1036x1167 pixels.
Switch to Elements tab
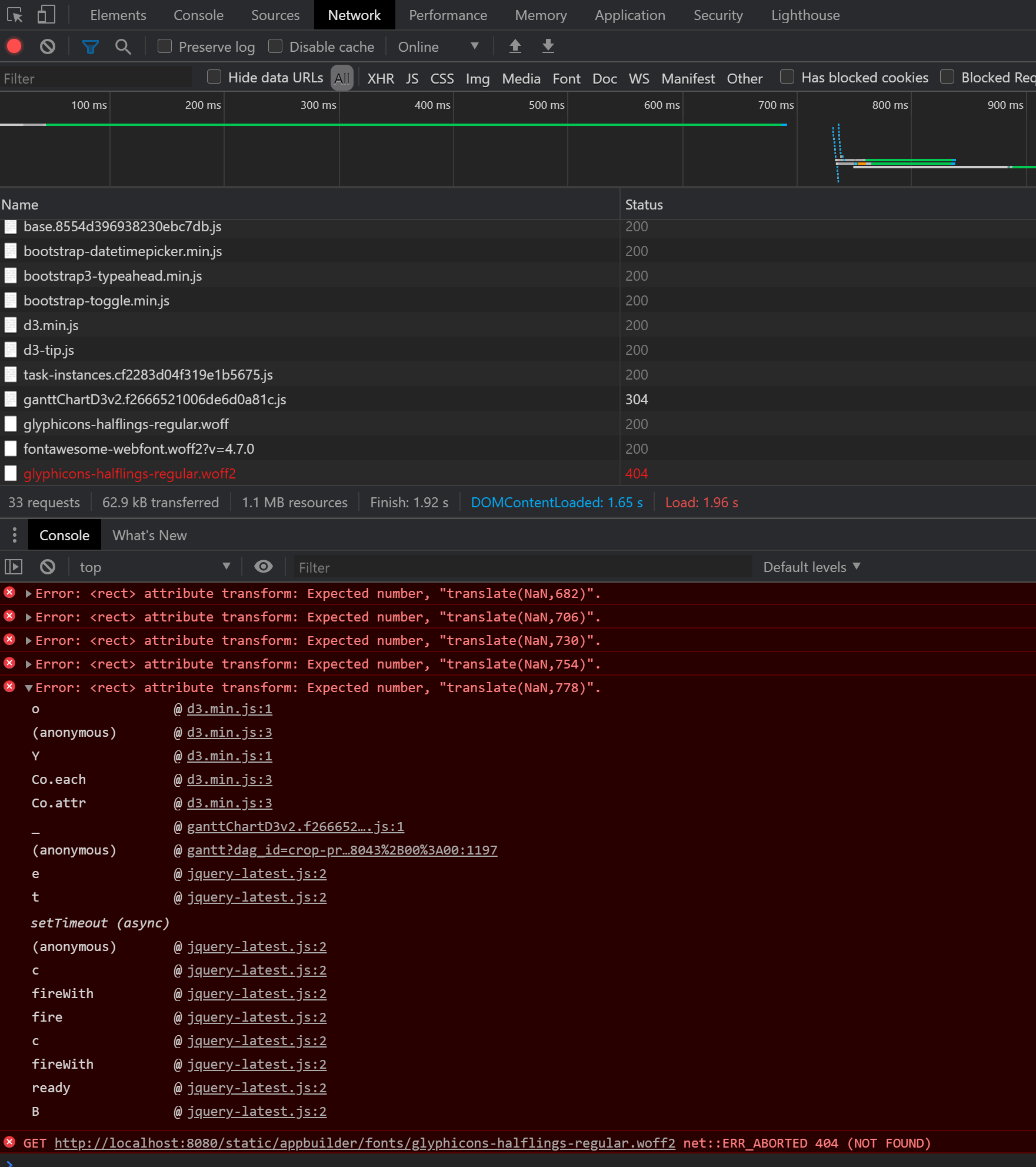pyautogui.click(x=118, y=15)
